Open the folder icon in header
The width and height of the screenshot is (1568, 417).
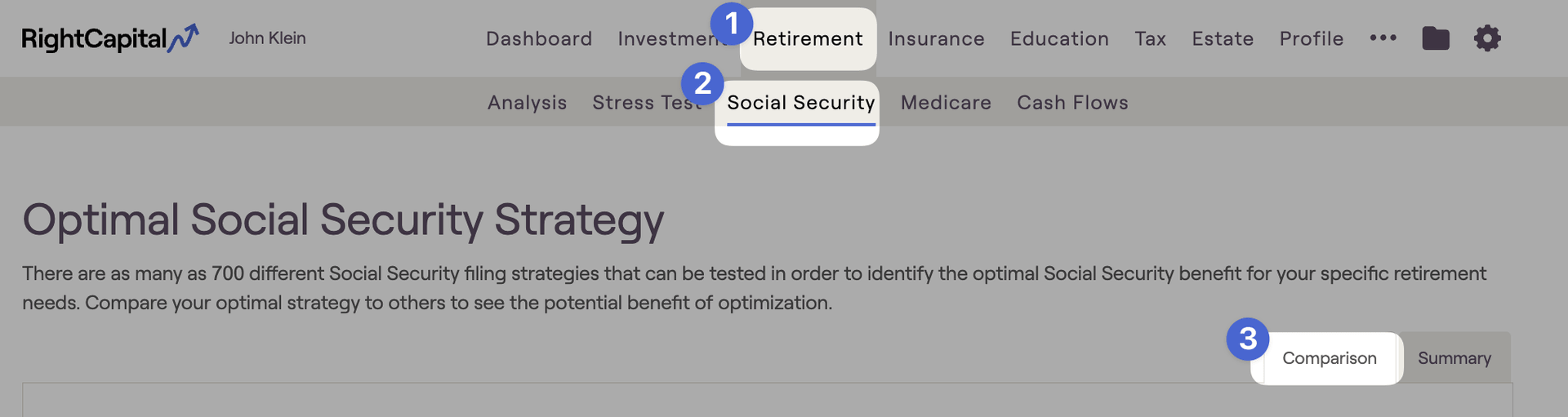1435,38
